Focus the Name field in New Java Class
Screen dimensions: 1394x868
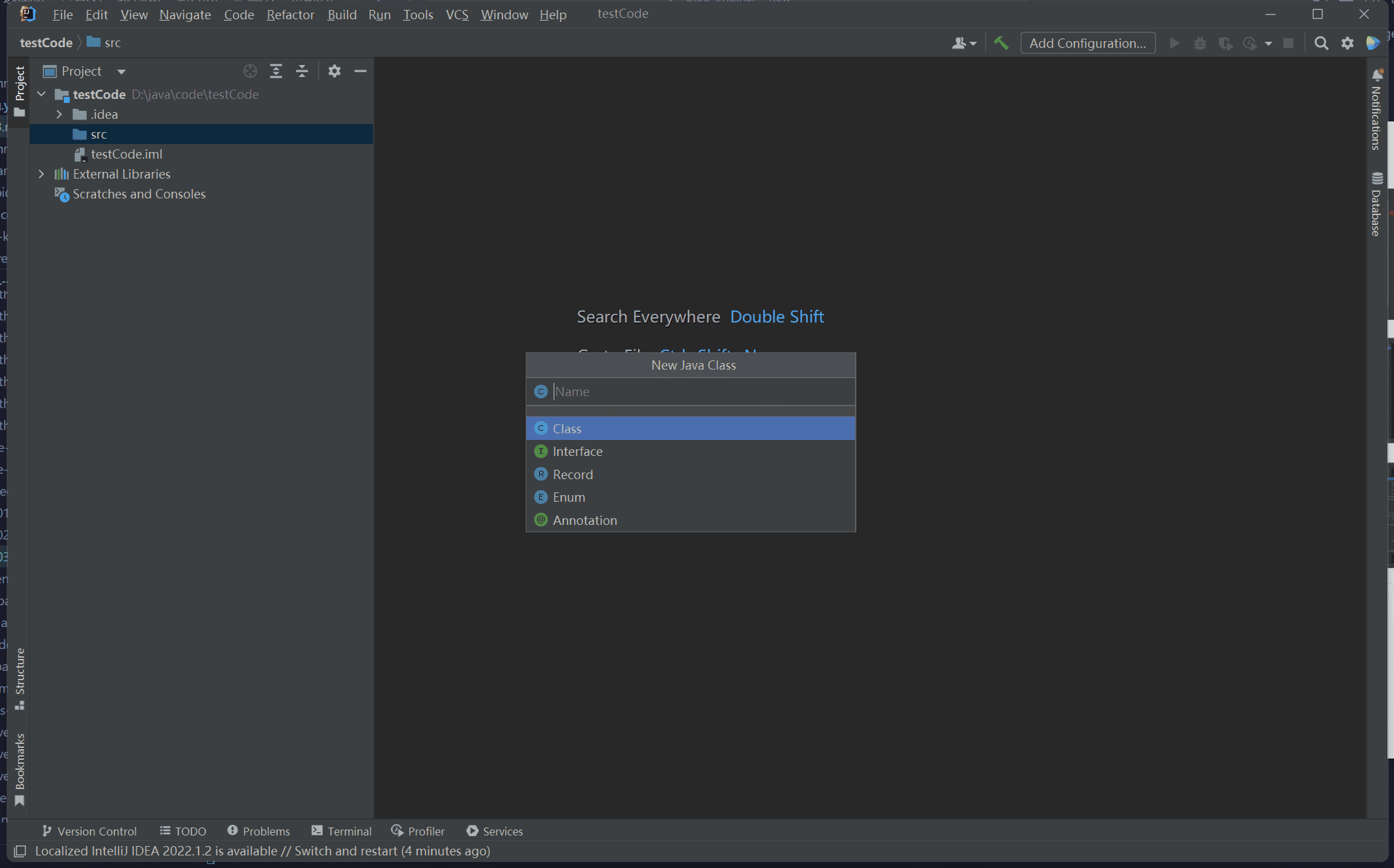[690, 392]
